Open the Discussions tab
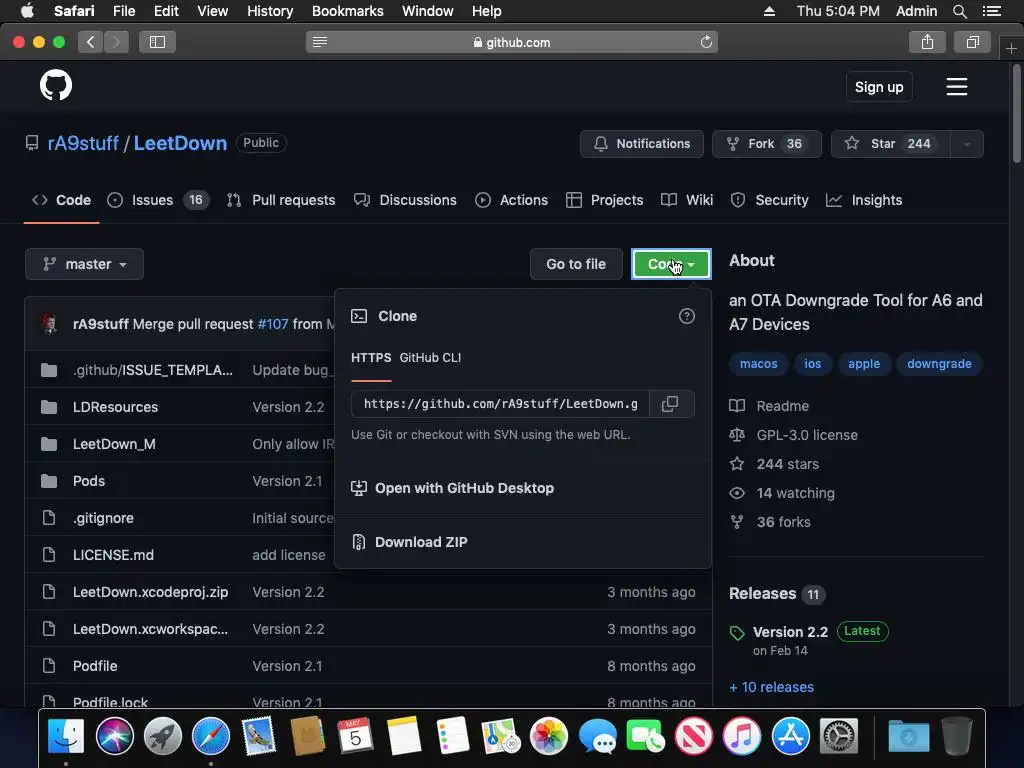 coord(405,200)
